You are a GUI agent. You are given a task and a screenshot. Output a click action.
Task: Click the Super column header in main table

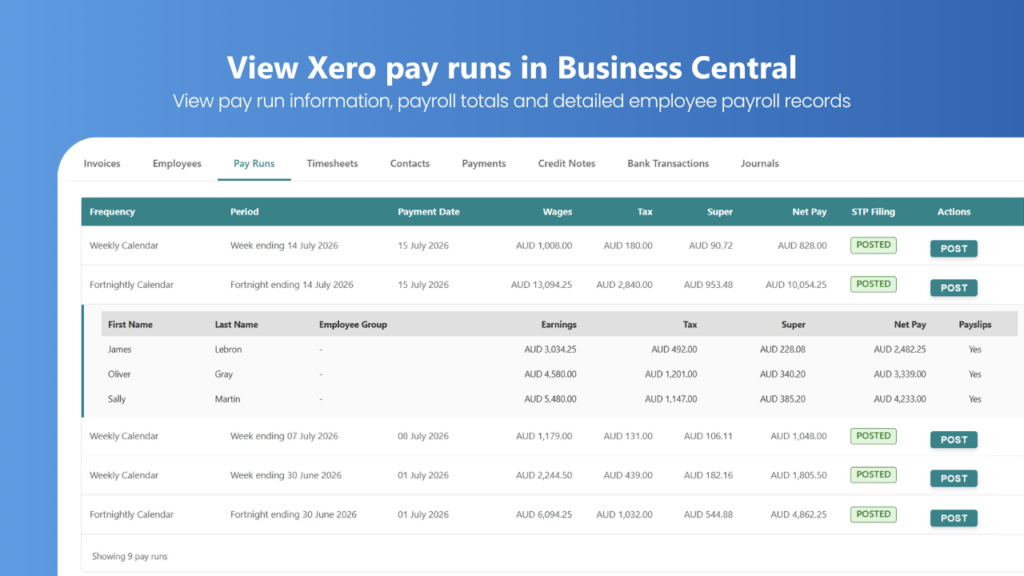pos(720,212)
